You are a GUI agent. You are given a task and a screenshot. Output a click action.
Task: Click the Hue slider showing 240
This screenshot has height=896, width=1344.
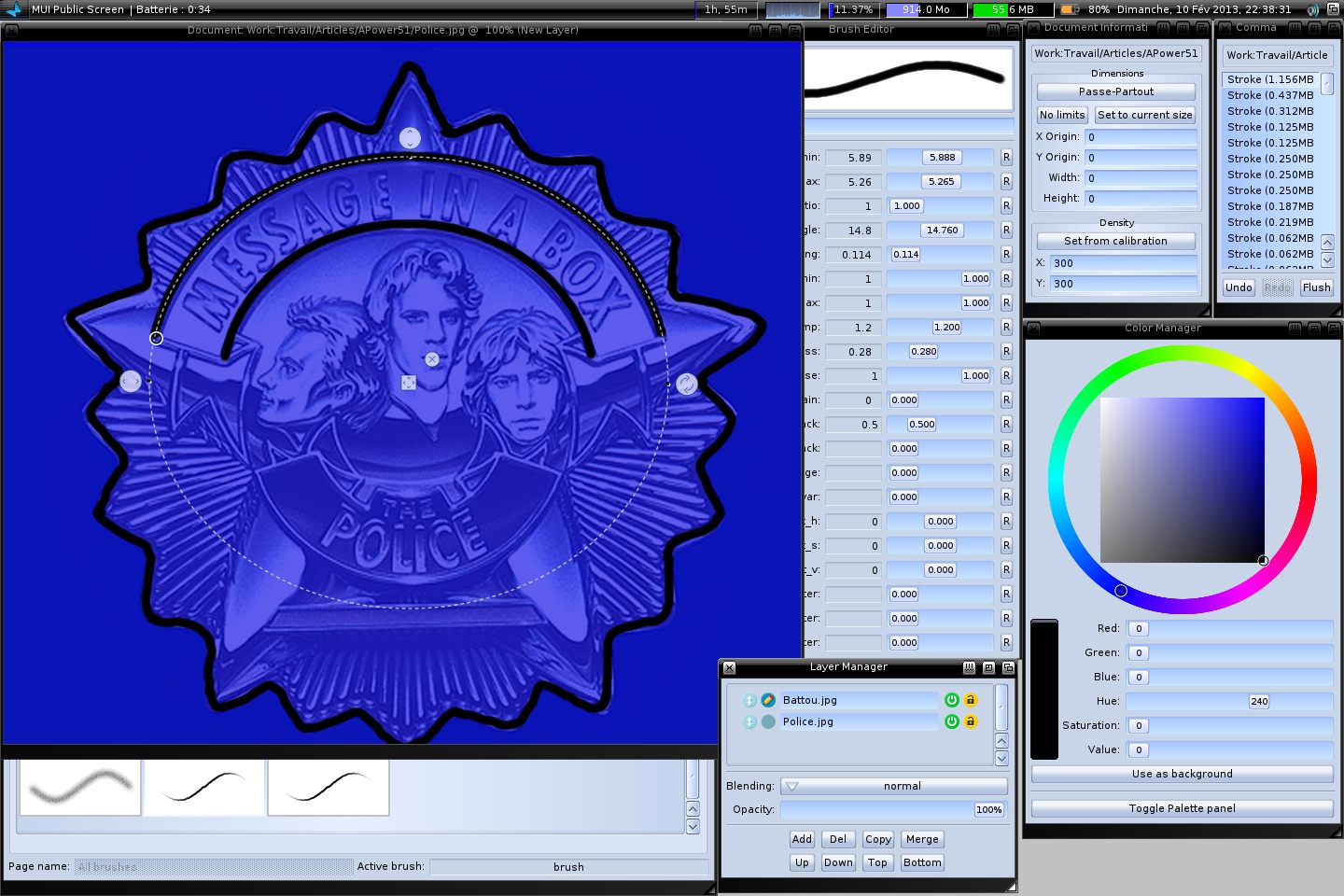(x=1230, y=701)
